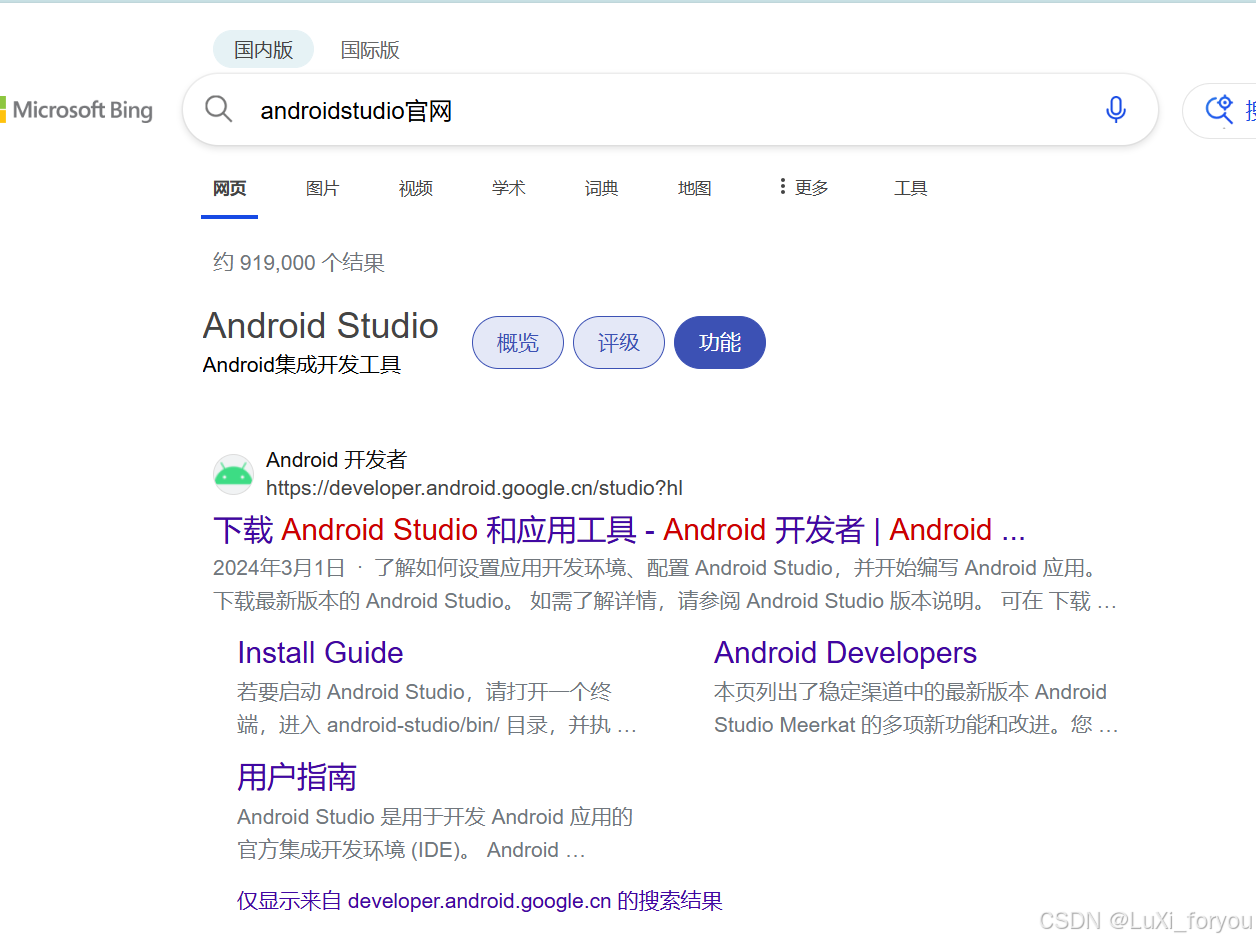Click the Android 开发者 site name

[x=337, y=460]
